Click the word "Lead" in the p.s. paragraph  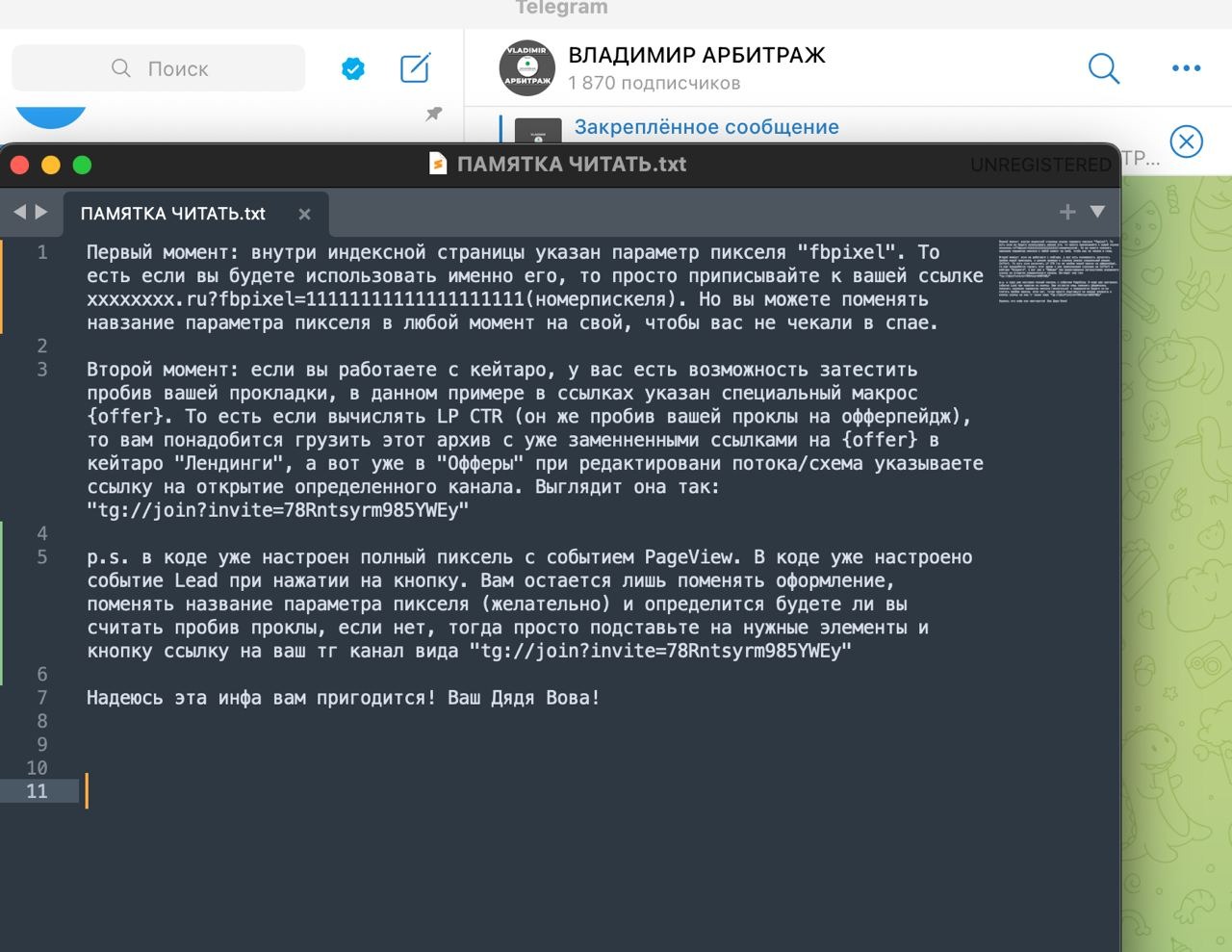(x=196, y=581)
